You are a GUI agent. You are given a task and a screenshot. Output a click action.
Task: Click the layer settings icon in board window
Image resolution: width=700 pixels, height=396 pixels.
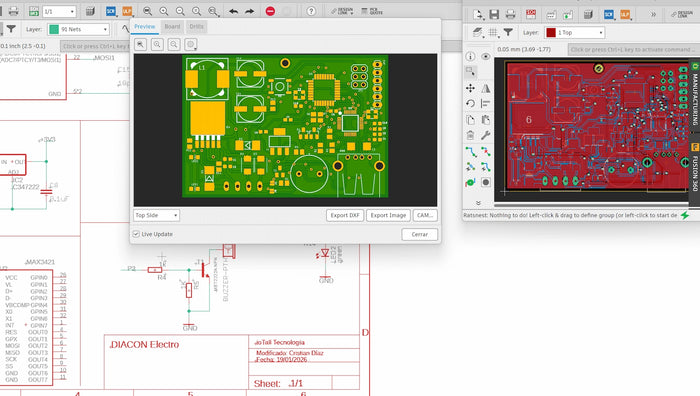[x=477, y=32]
